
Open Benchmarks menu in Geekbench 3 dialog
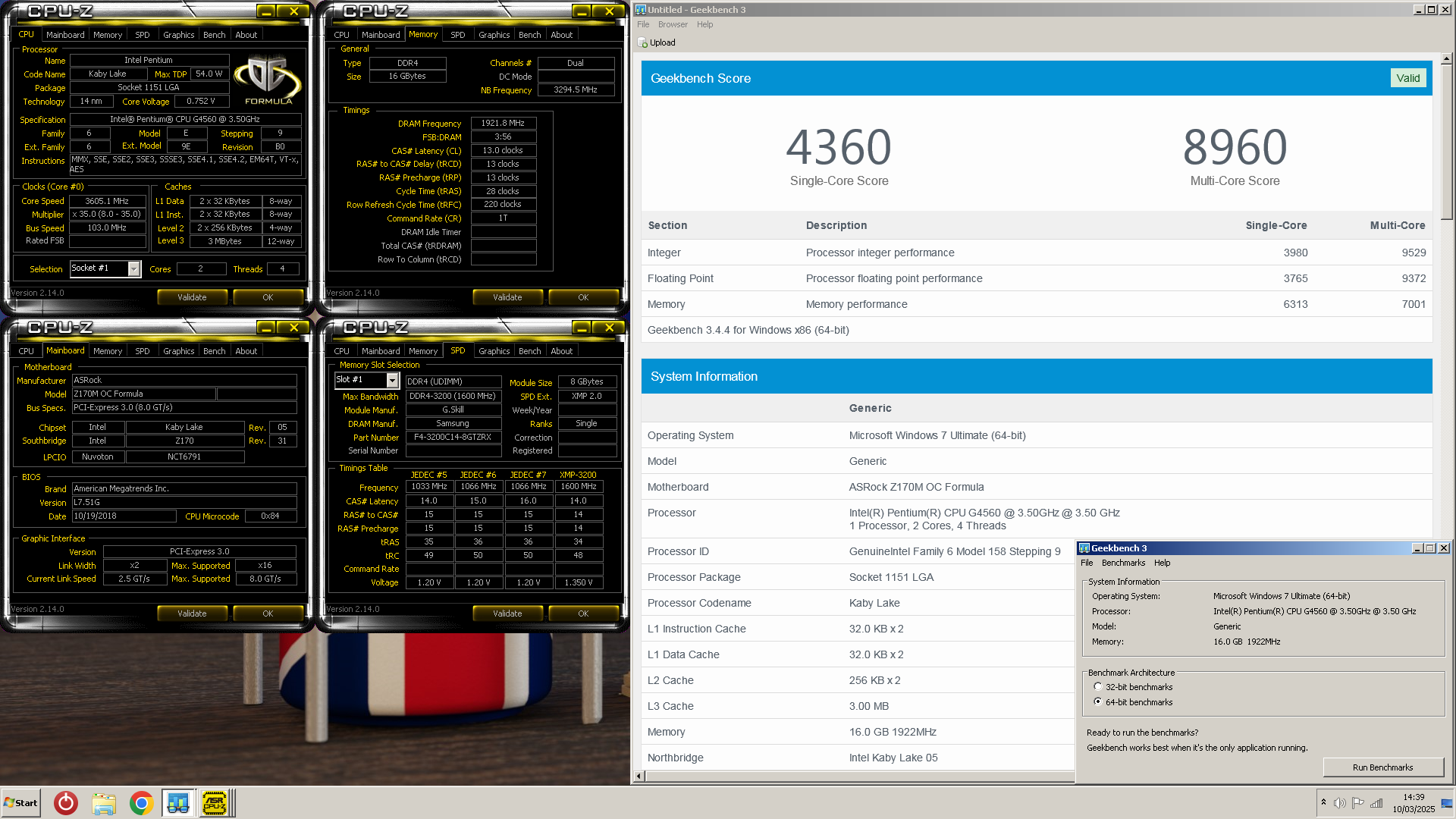1123,563
